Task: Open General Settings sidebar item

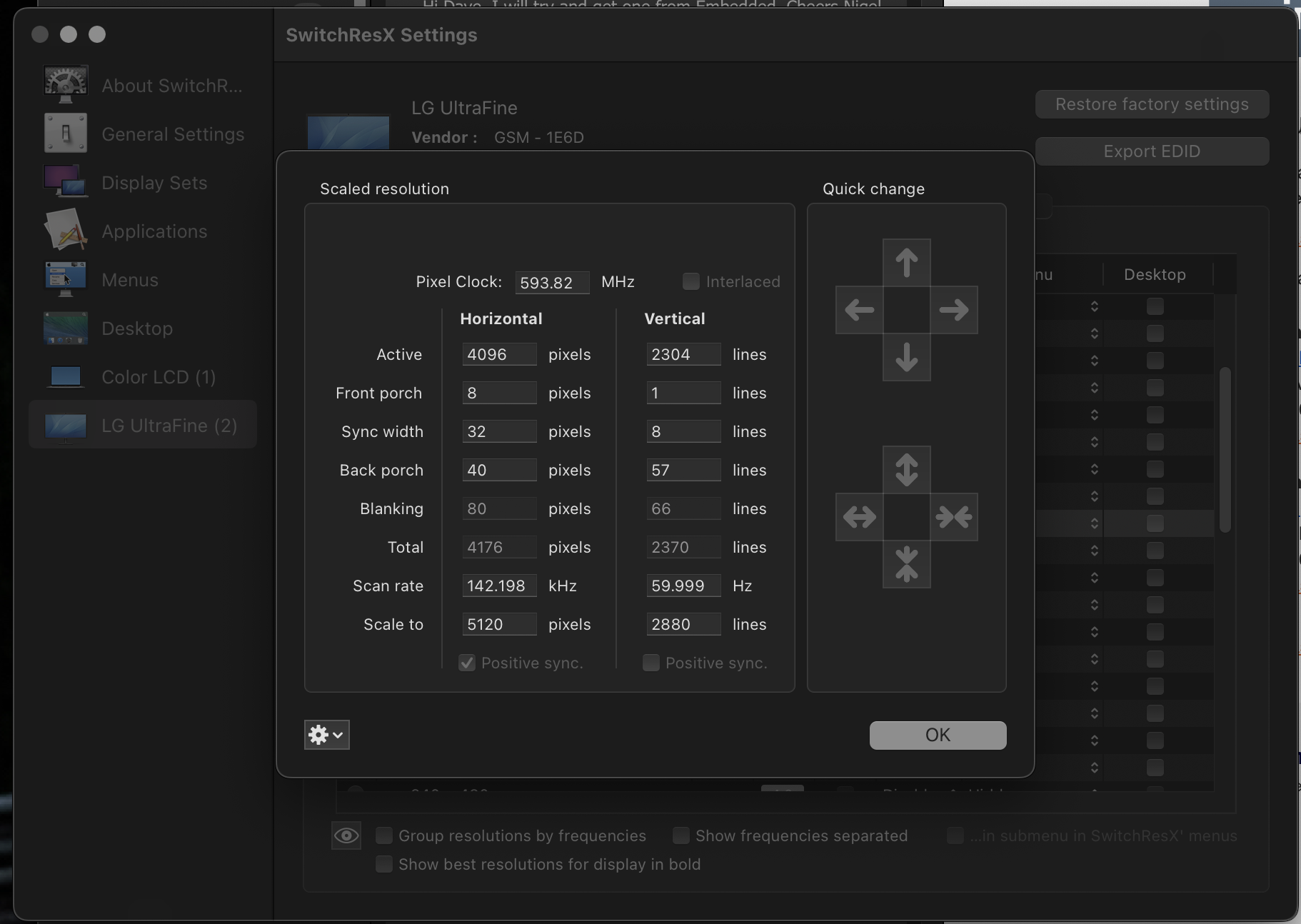Action: [x=143, y=134]
